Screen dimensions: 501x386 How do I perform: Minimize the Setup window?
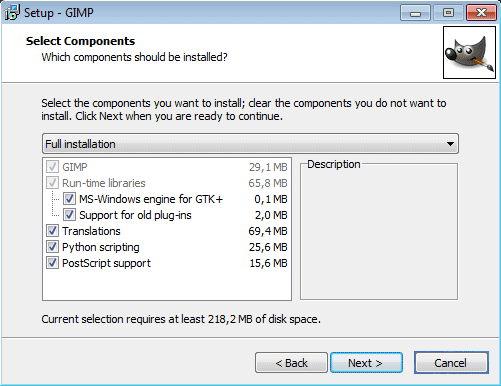pos(415,13)
